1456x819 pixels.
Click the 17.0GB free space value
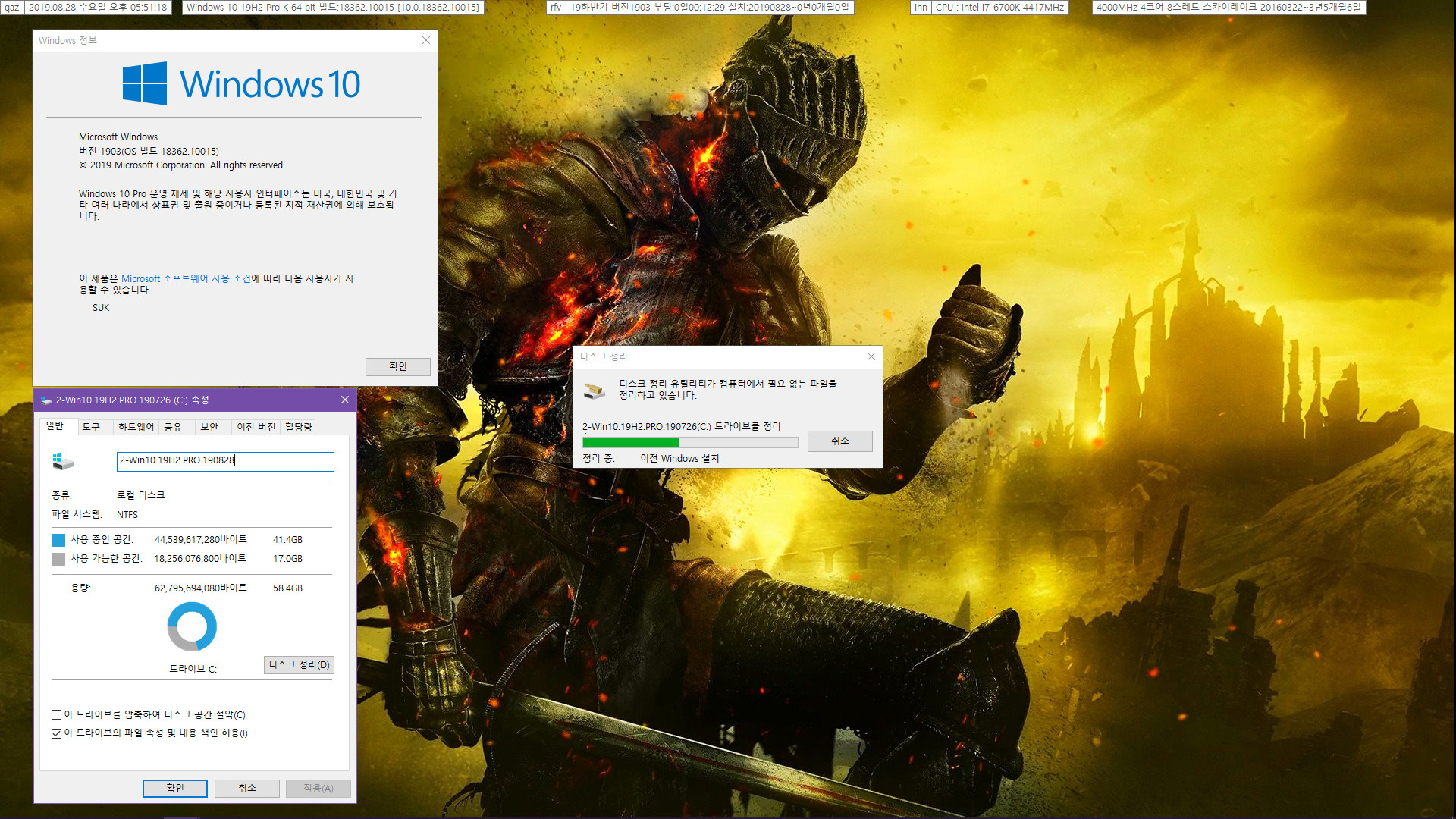click(x=287, y=559)
